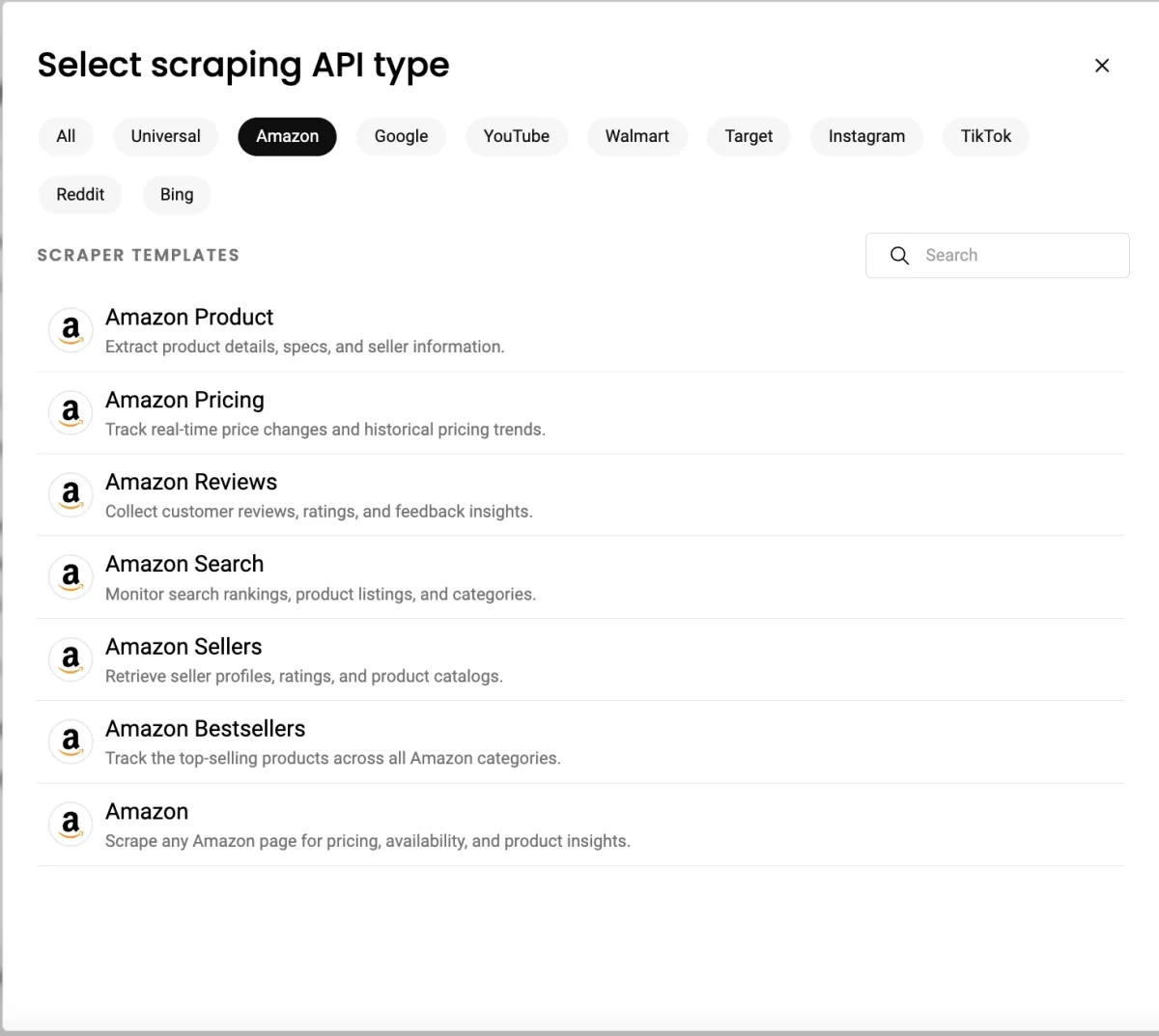Click 'Collect customer reviews, ratings' description
The image size is (1159, 1036).
[x=319, y=512]
